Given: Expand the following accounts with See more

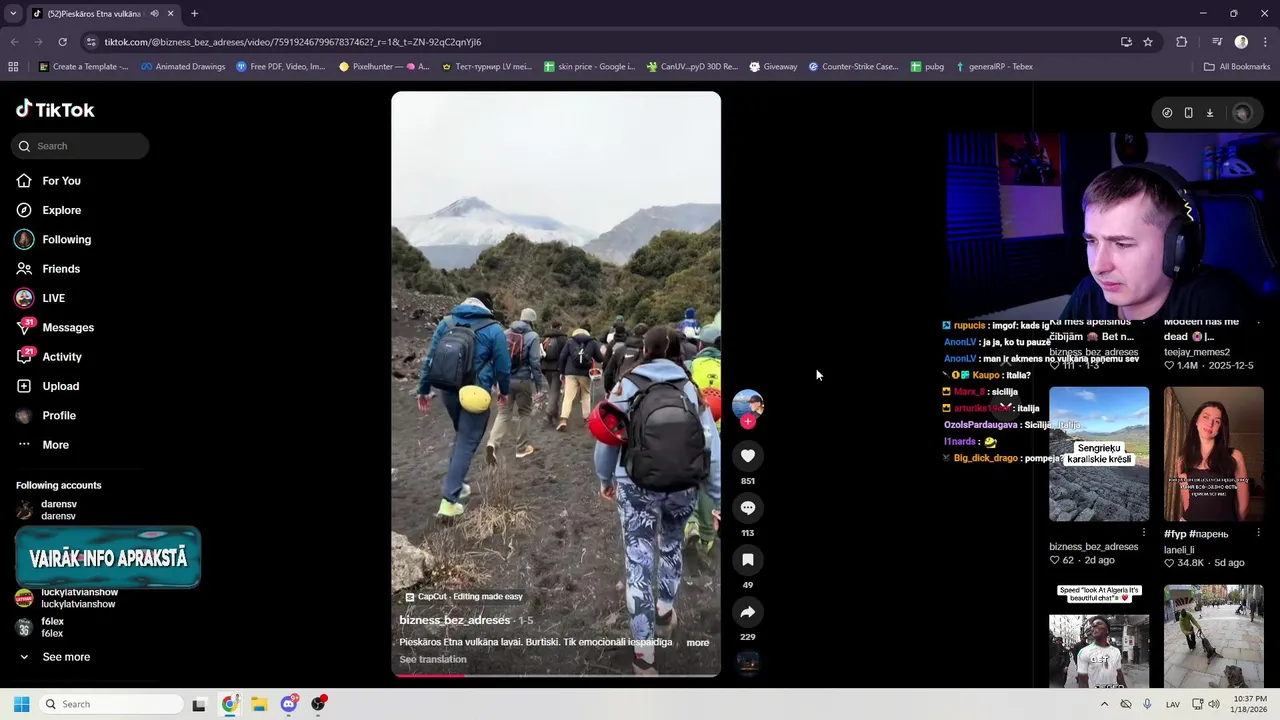Looking at the screenshot, I should (65, 657).
